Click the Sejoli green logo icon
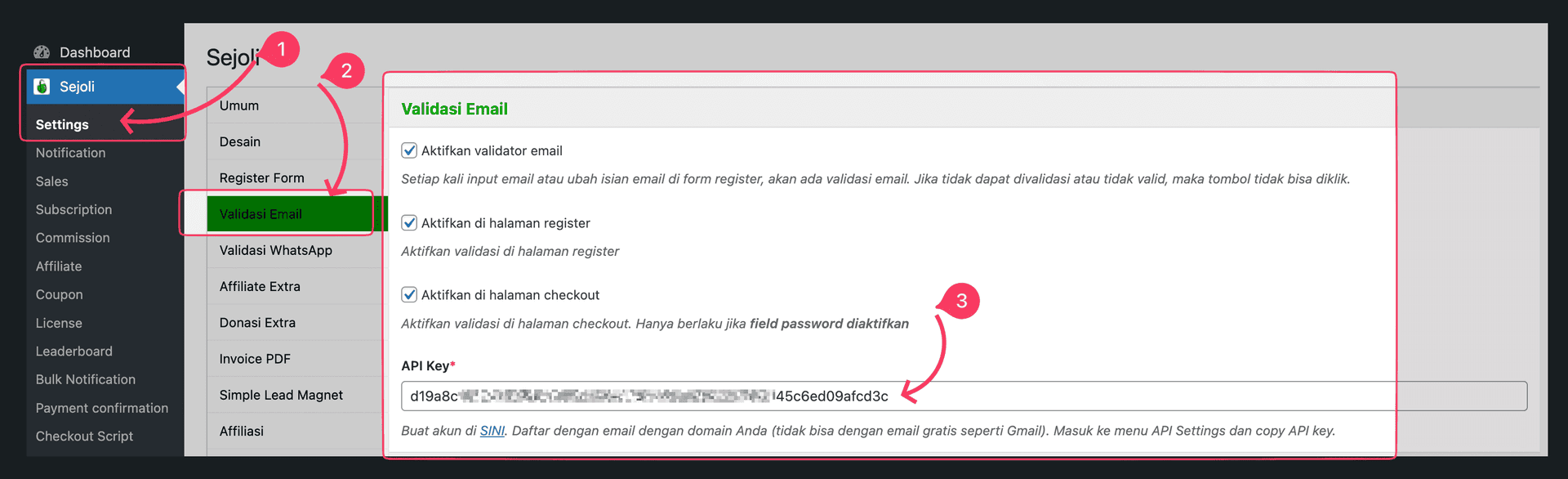Screen dimensions: 1568x479 tap(42, 87)
